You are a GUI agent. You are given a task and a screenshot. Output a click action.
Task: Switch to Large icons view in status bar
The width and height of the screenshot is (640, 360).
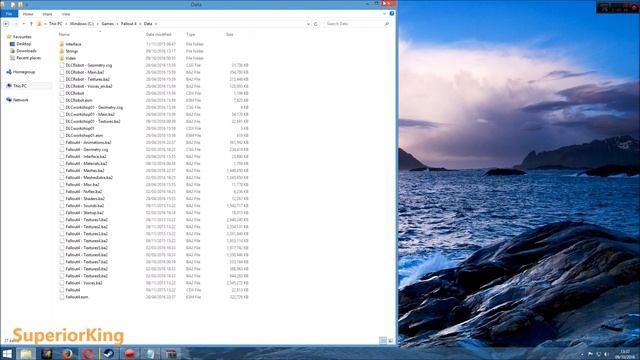pos(391,340)
